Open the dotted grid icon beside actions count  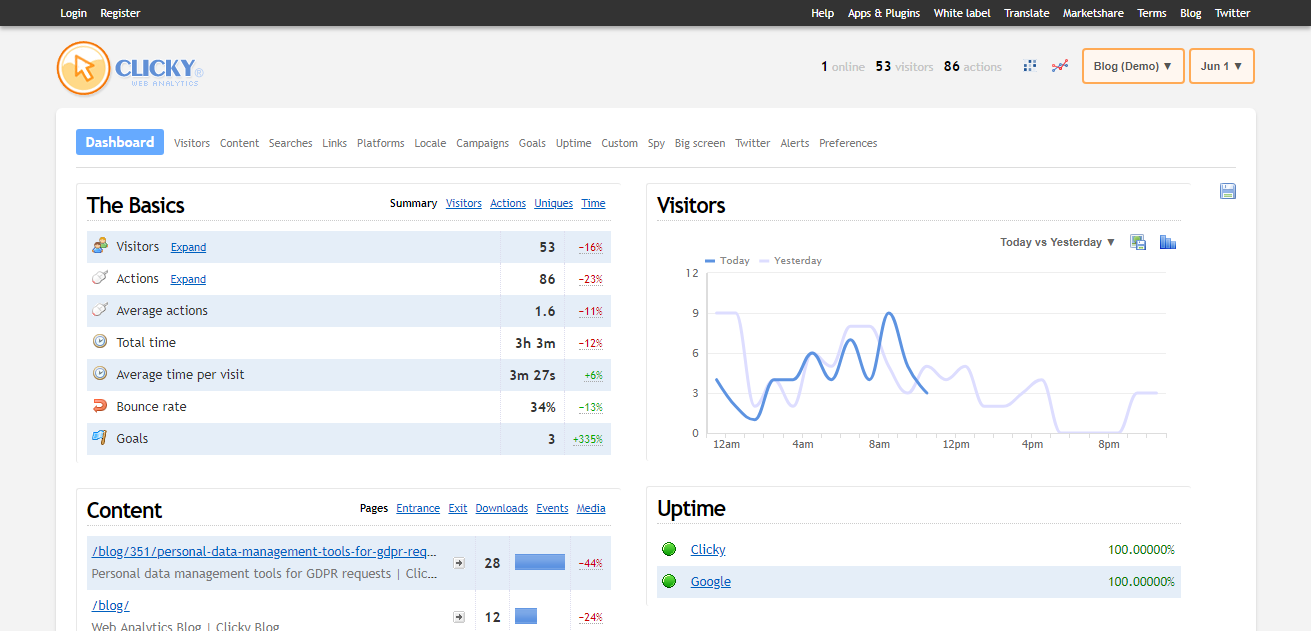pos(1030,66)
